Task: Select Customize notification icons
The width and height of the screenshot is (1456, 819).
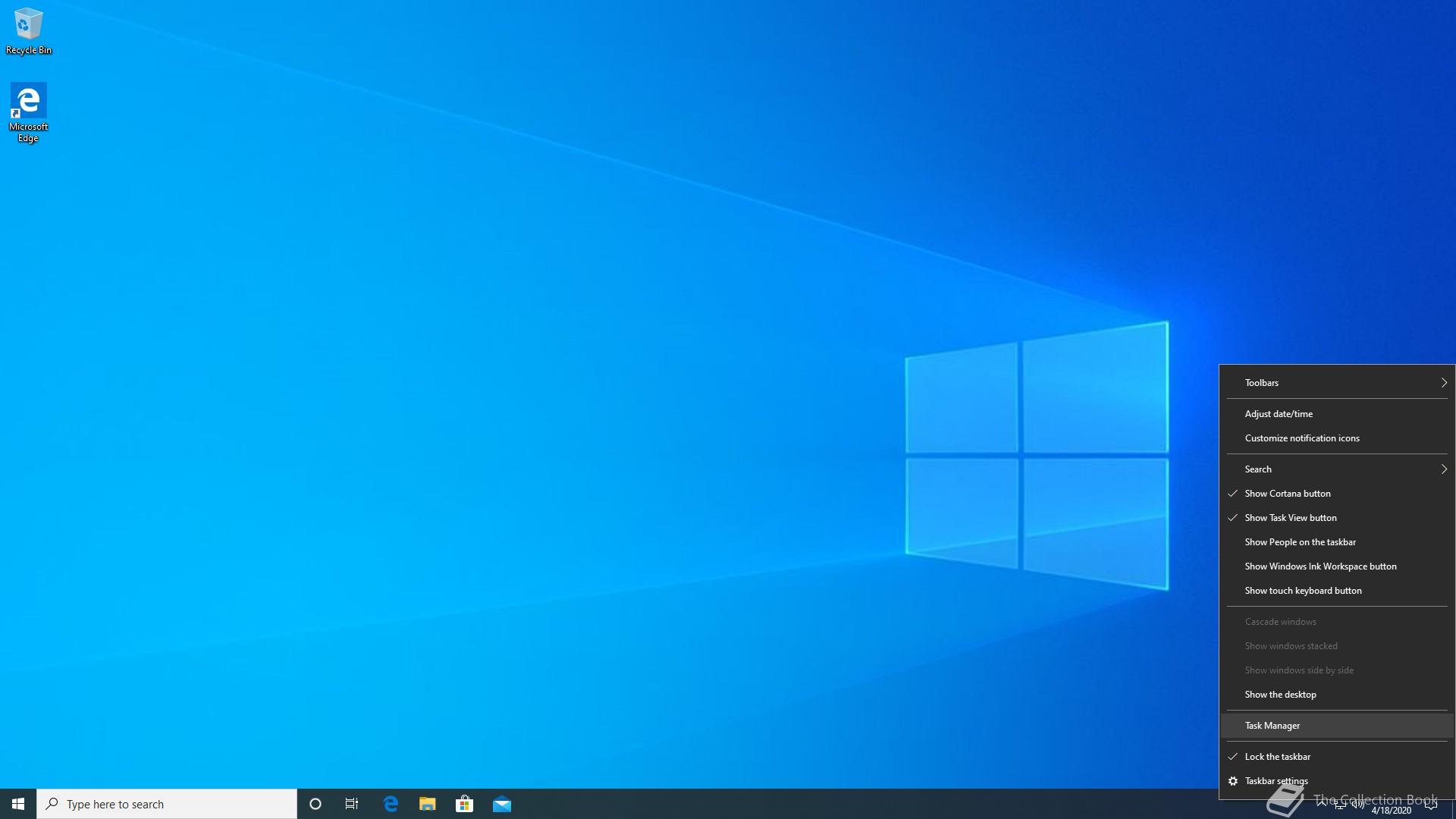Action: point(1337,438)
